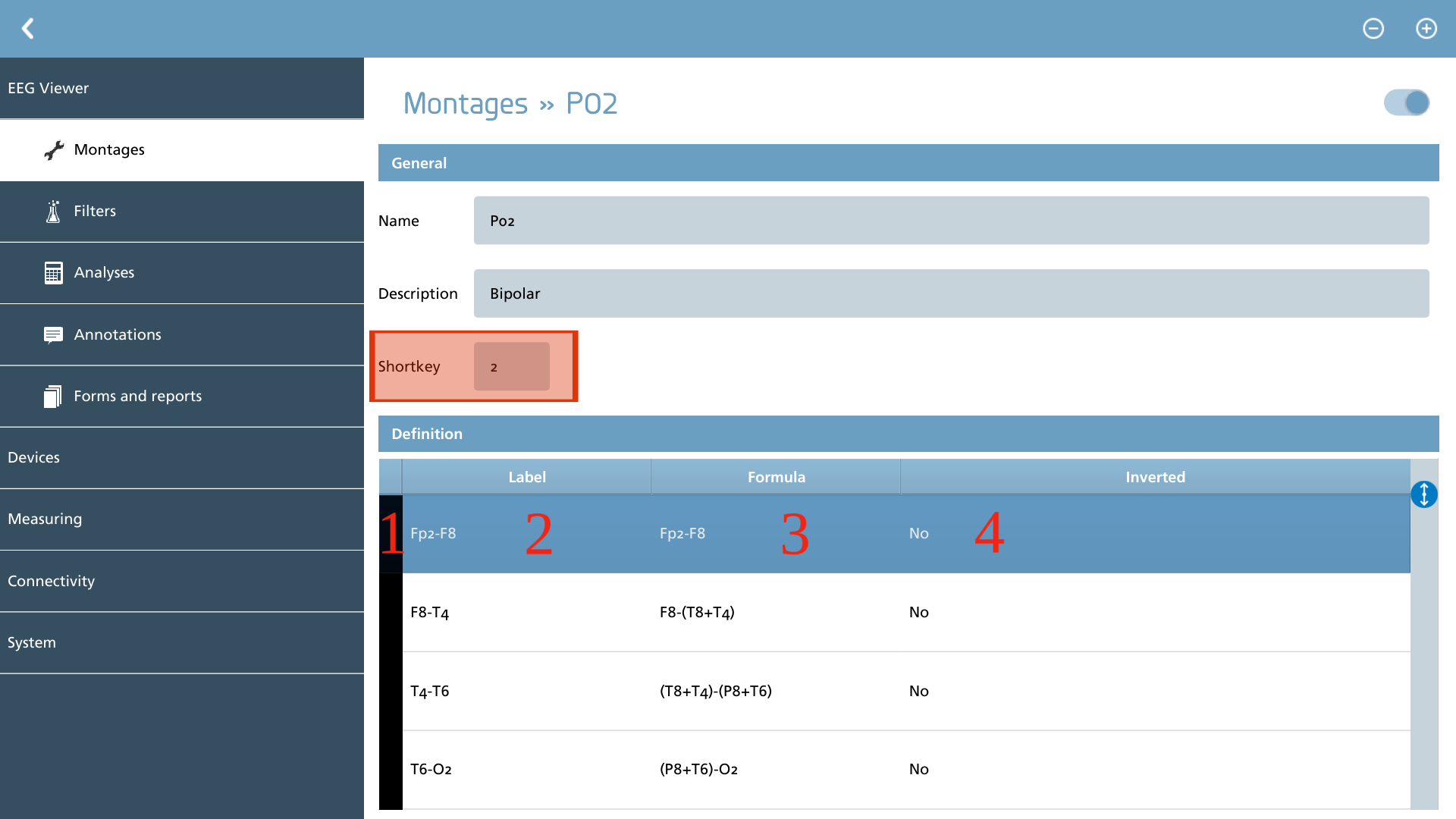
Task: Open the System menu item
Action: 182,642
